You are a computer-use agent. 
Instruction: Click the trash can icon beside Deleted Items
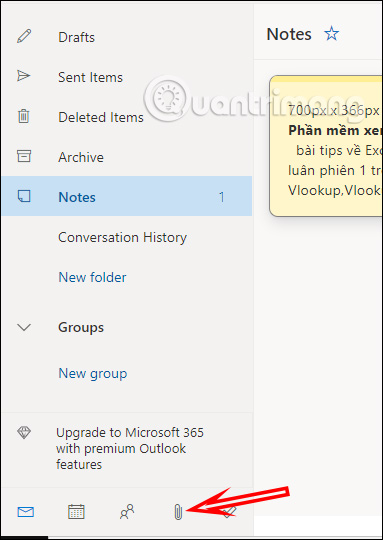[24, 116]
